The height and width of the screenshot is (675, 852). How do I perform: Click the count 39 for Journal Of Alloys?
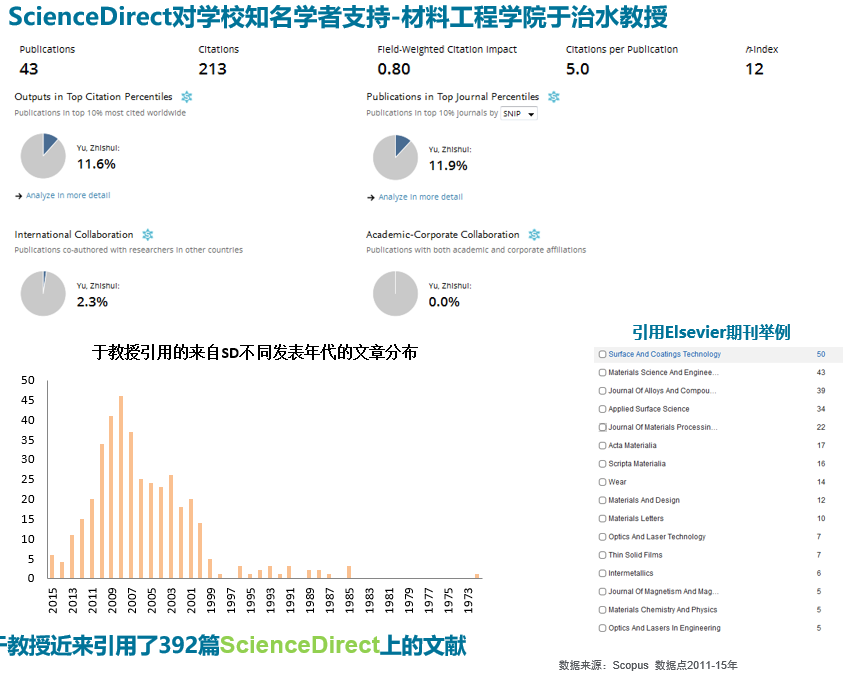coord(820,391)
